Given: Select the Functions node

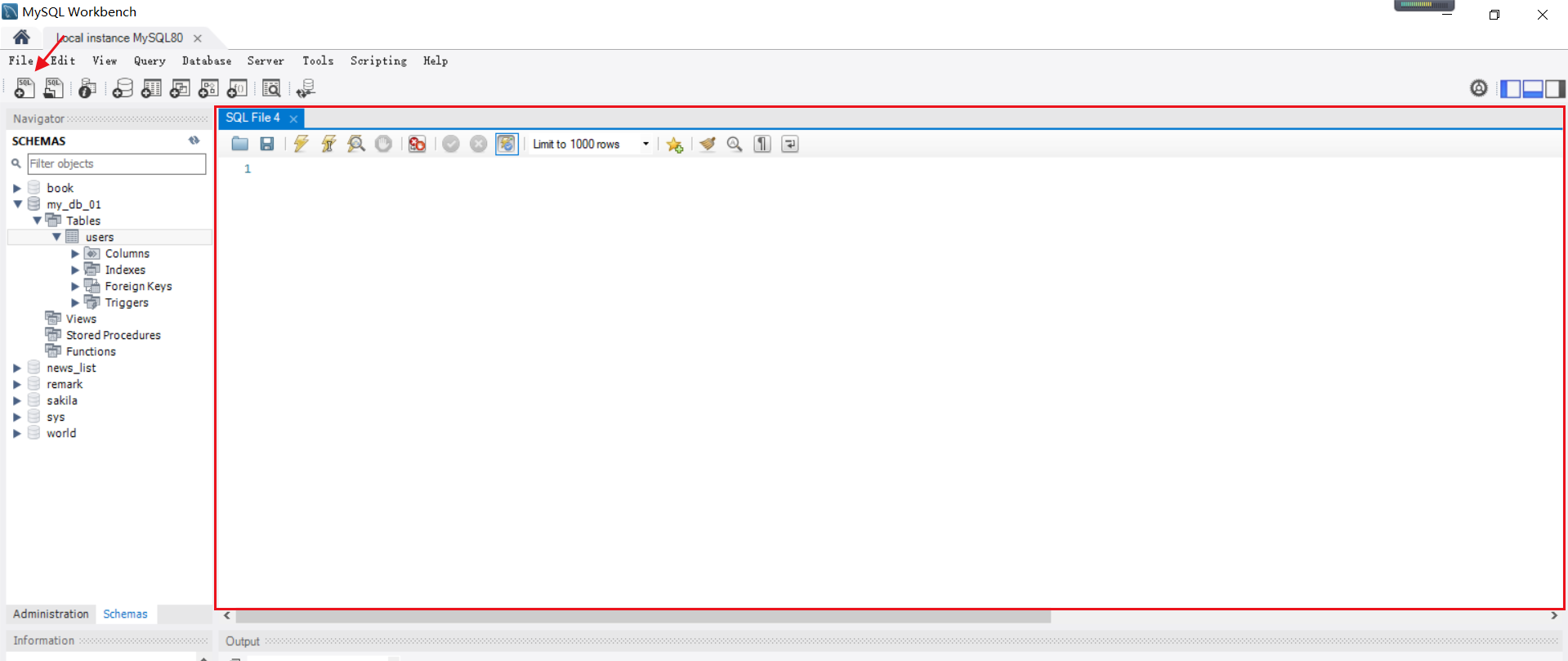Looking at the screenshot, I should [x=91, y=351].
